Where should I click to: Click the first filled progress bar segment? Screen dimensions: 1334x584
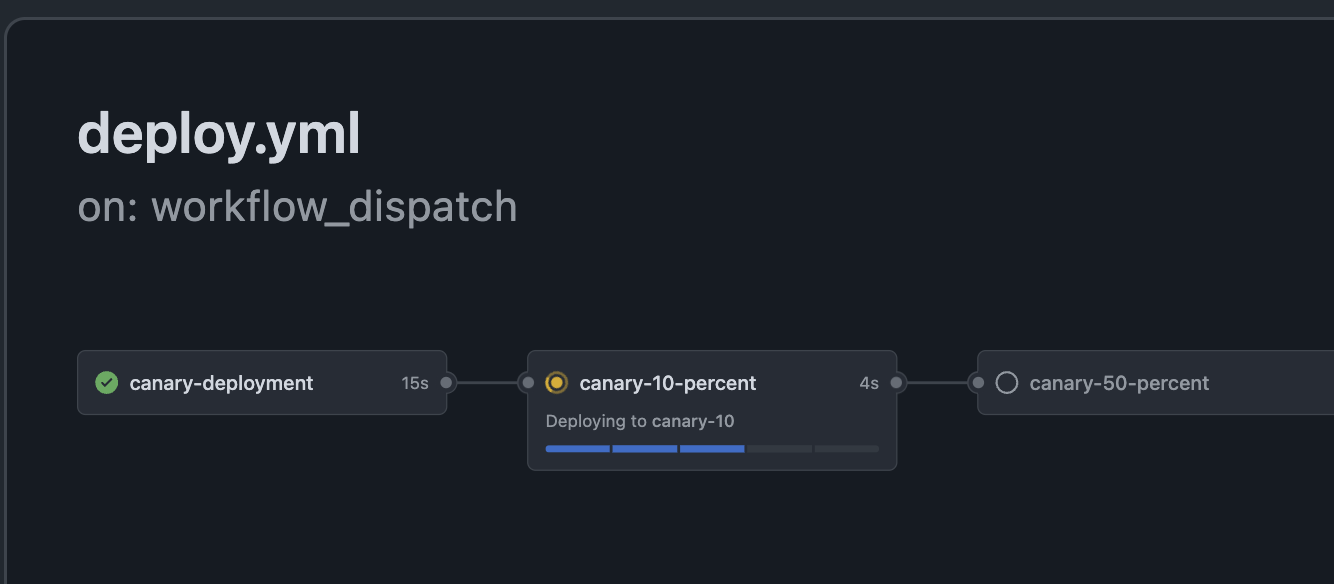[577, 449]
